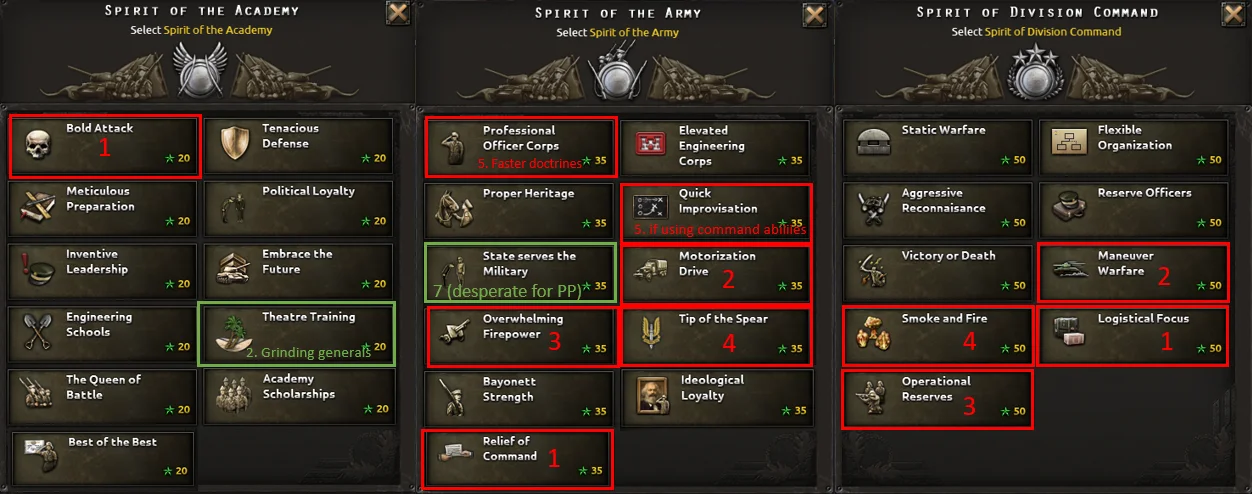Choose the Operational Reserves spirit

pos(937,398)
